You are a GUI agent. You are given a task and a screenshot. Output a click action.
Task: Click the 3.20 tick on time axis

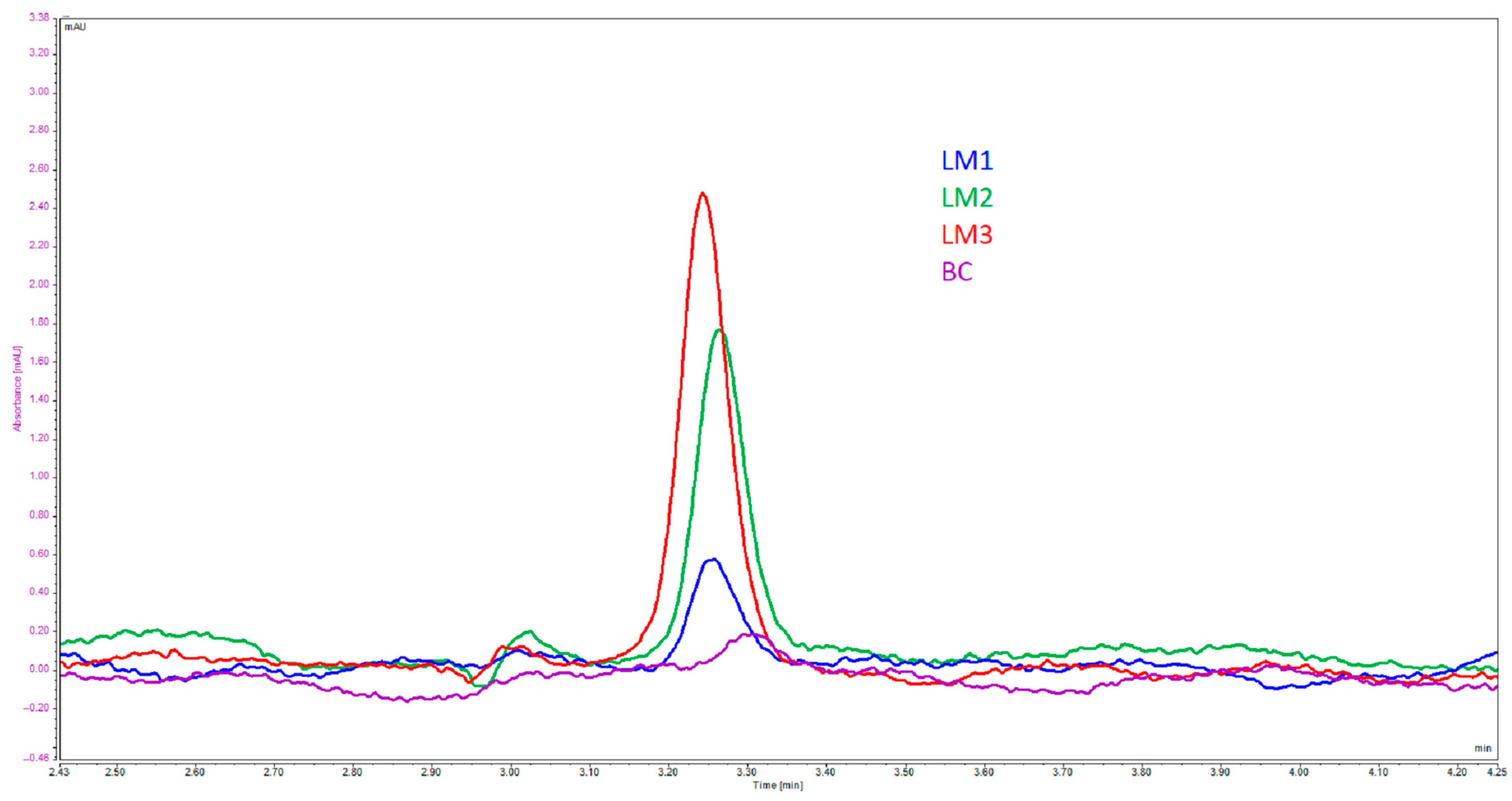[x=667, y=771]
